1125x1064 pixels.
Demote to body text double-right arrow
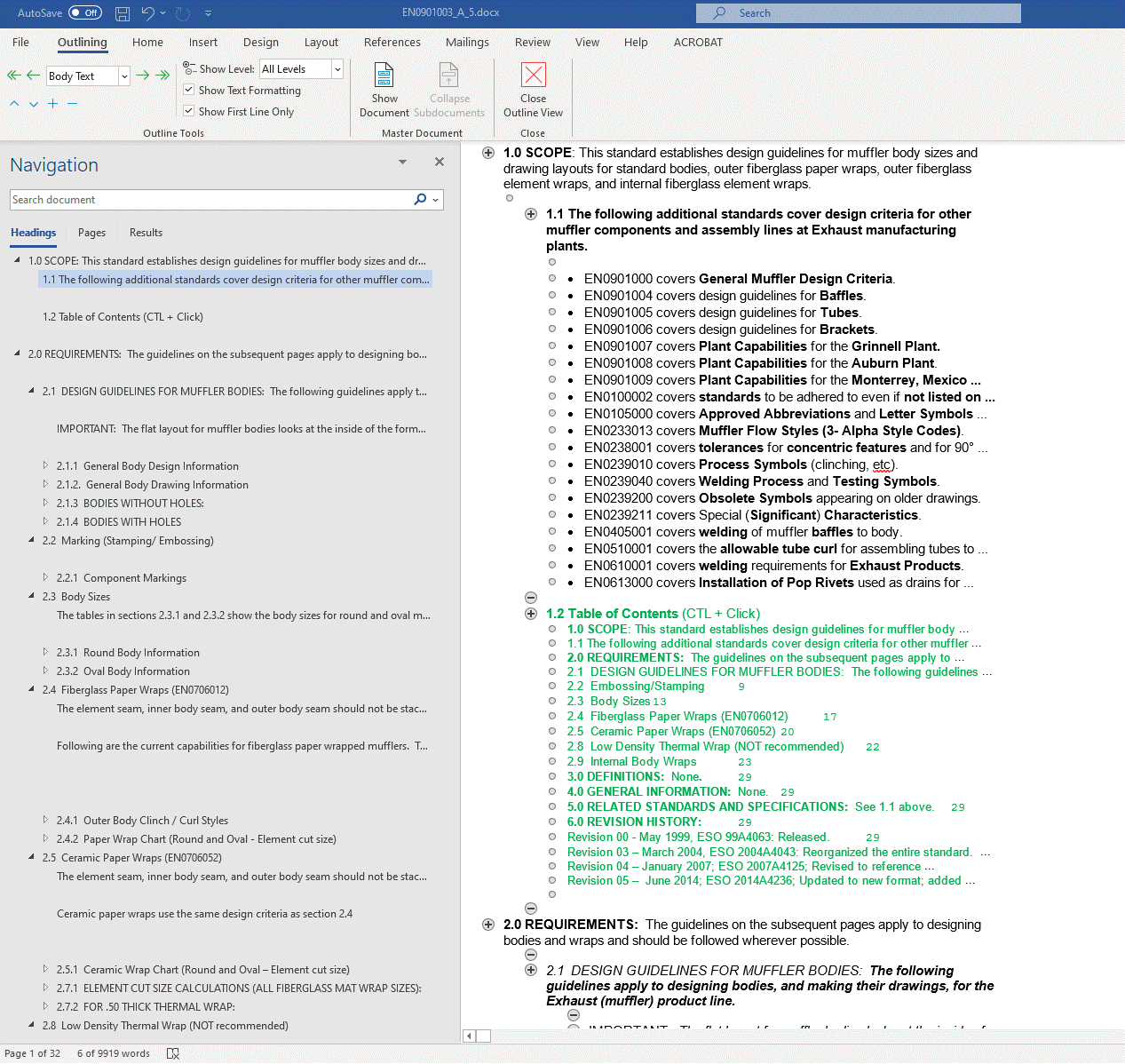point(162,75)
